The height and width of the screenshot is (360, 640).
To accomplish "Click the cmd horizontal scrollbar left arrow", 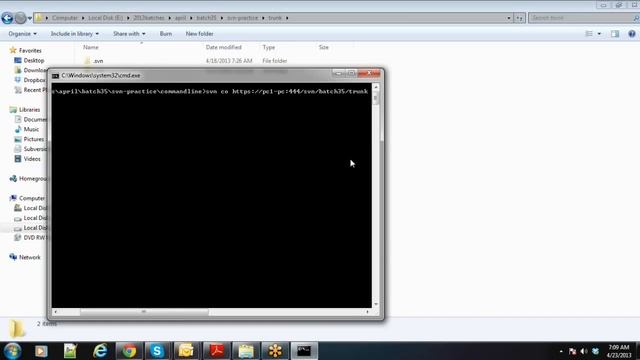I will click(56, 312).
